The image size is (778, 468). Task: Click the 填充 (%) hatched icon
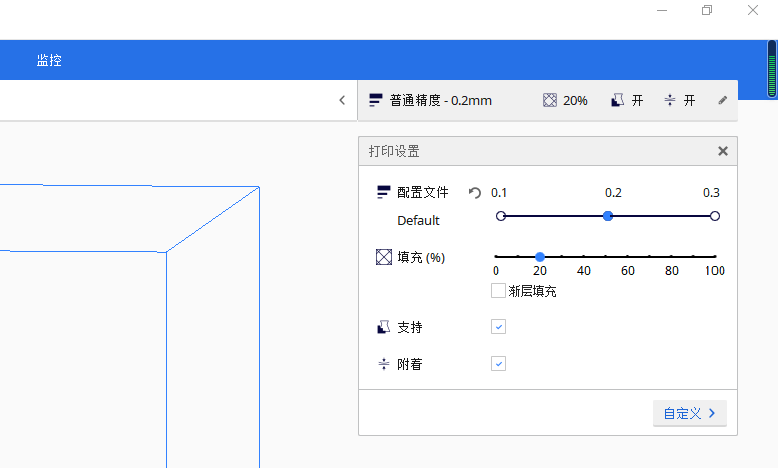pos(383,257)
